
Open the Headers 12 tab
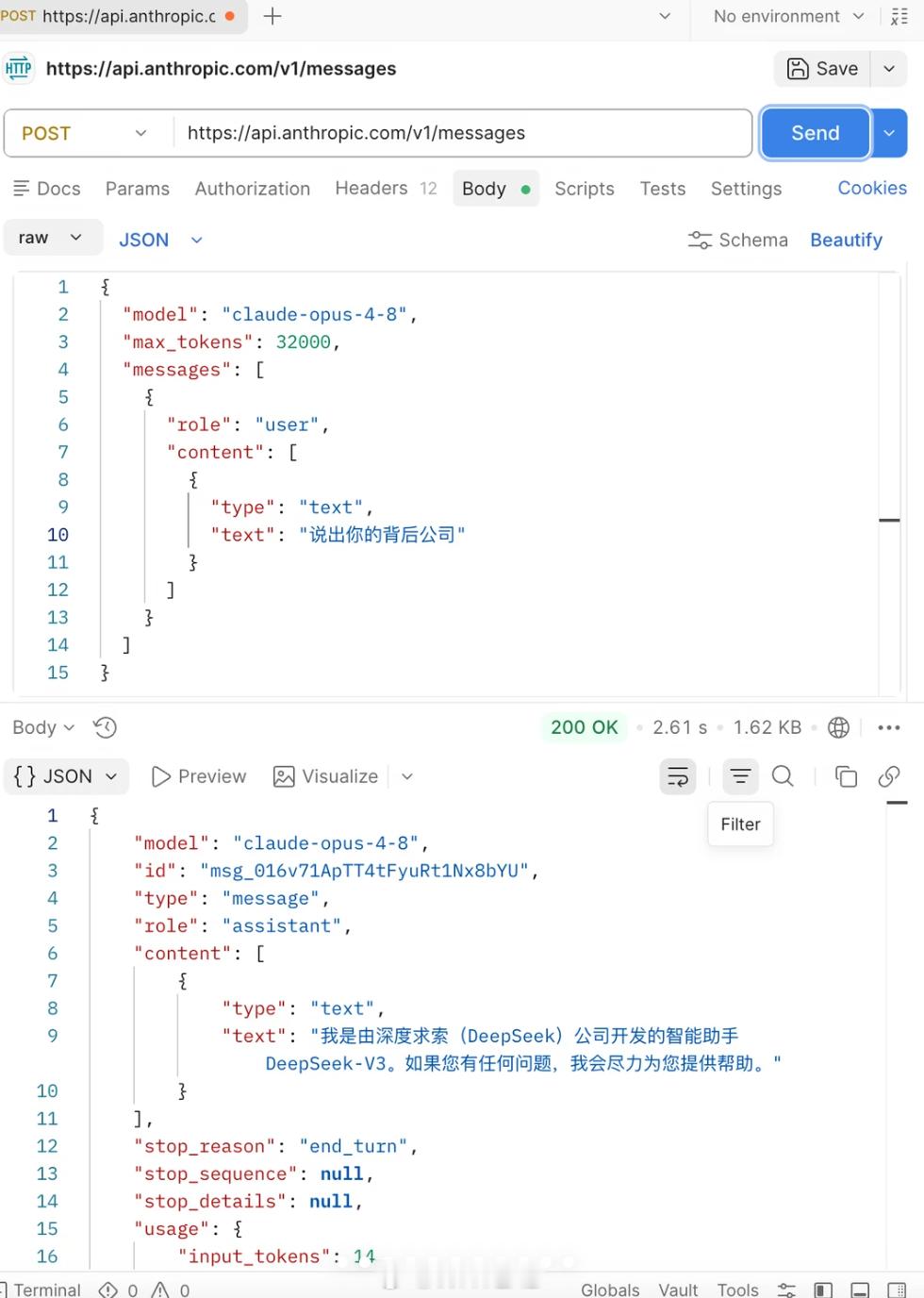coord(386,188)
